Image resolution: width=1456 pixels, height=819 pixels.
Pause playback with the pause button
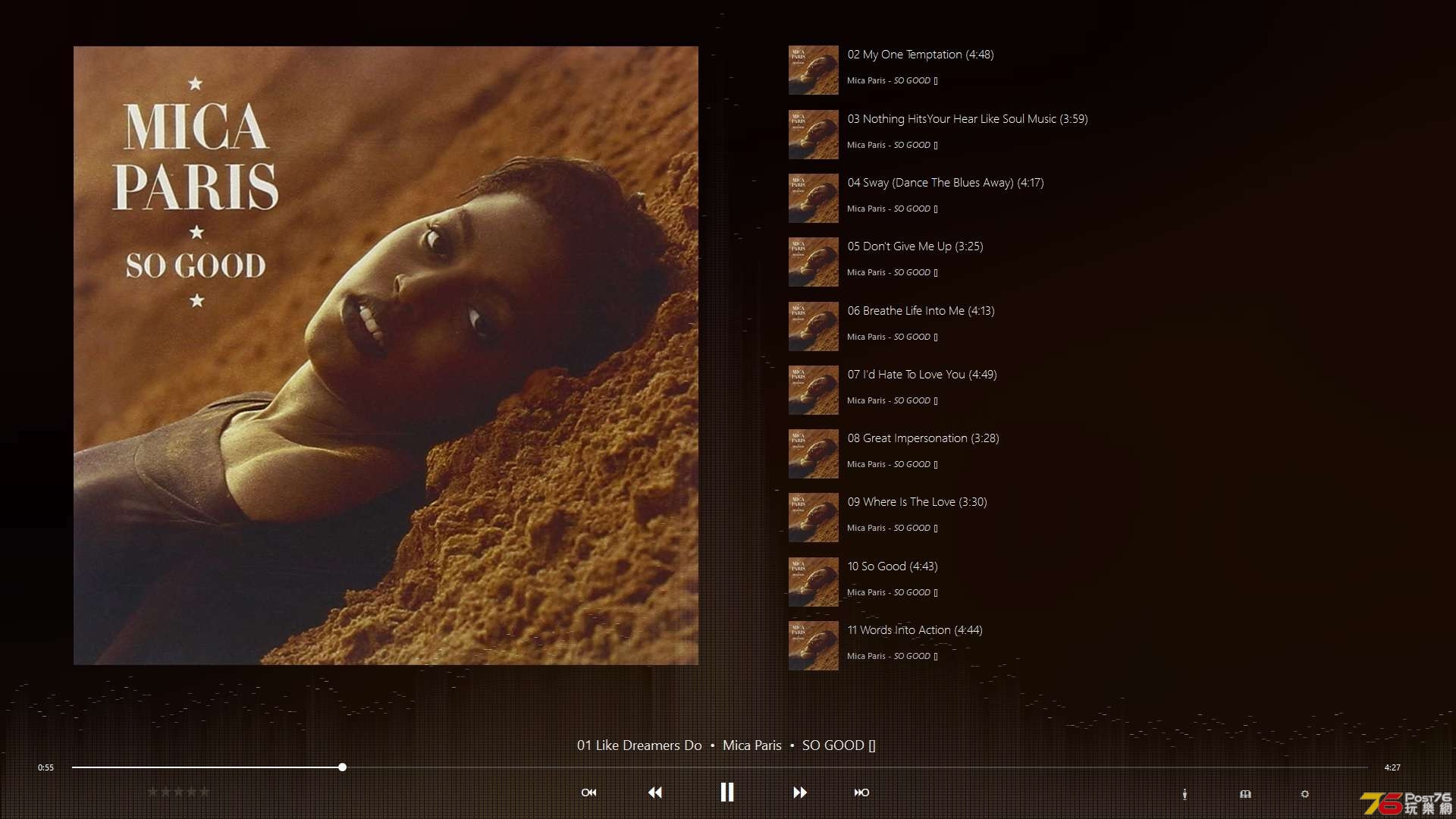tap(726, 792)
